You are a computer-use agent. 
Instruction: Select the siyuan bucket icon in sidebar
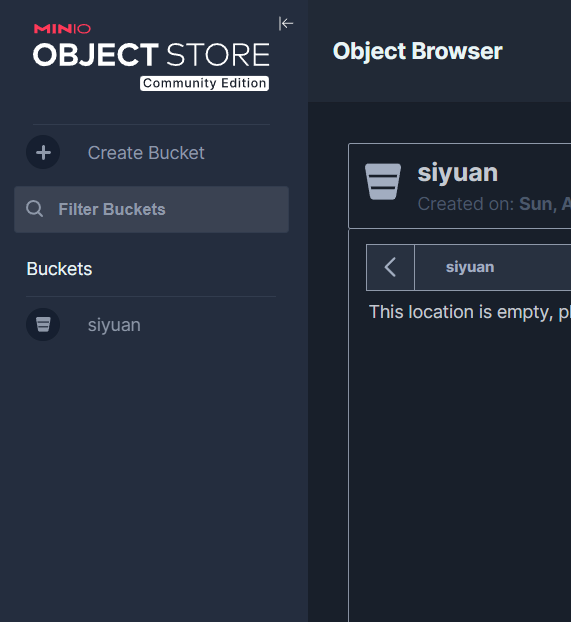point(43,324)
